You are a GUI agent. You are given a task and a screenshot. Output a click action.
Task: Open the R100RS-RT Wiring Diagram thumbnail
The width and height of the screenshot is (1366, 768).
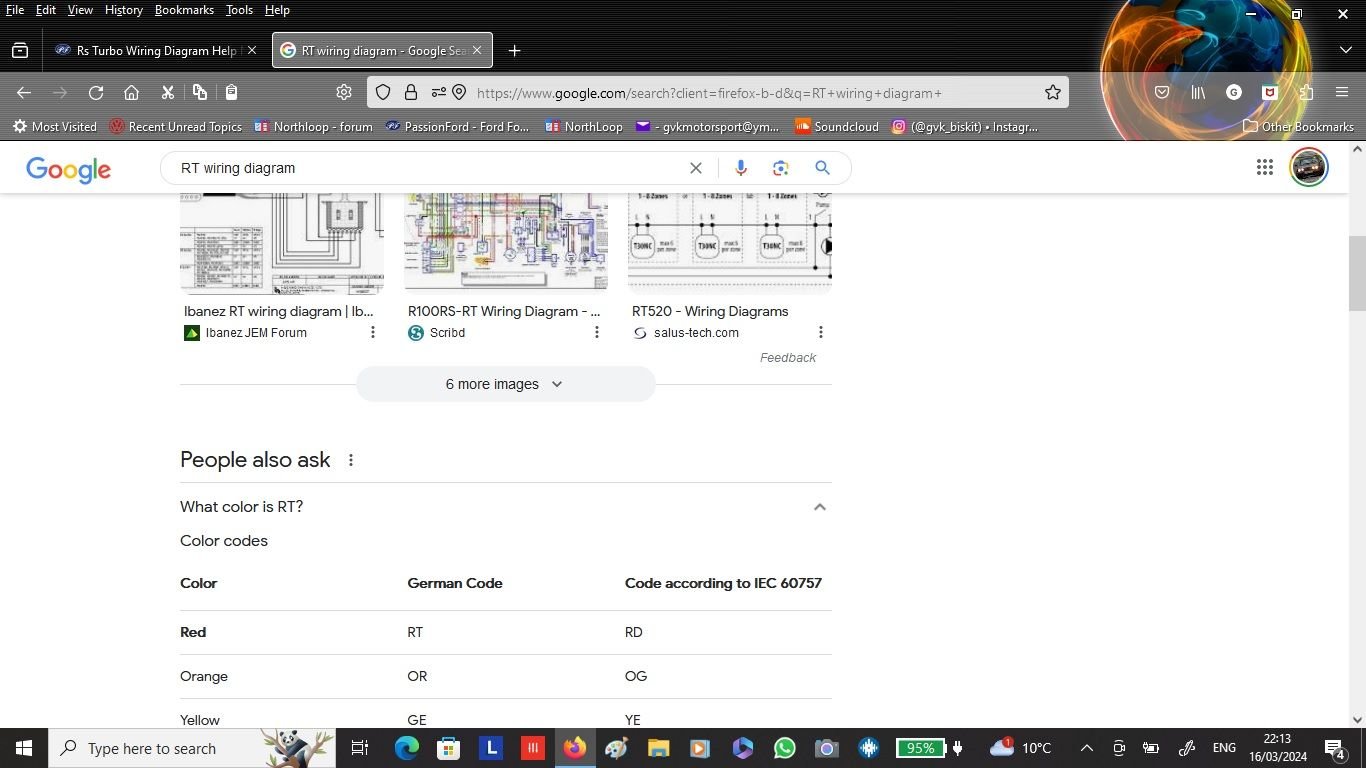coord(505,243)
